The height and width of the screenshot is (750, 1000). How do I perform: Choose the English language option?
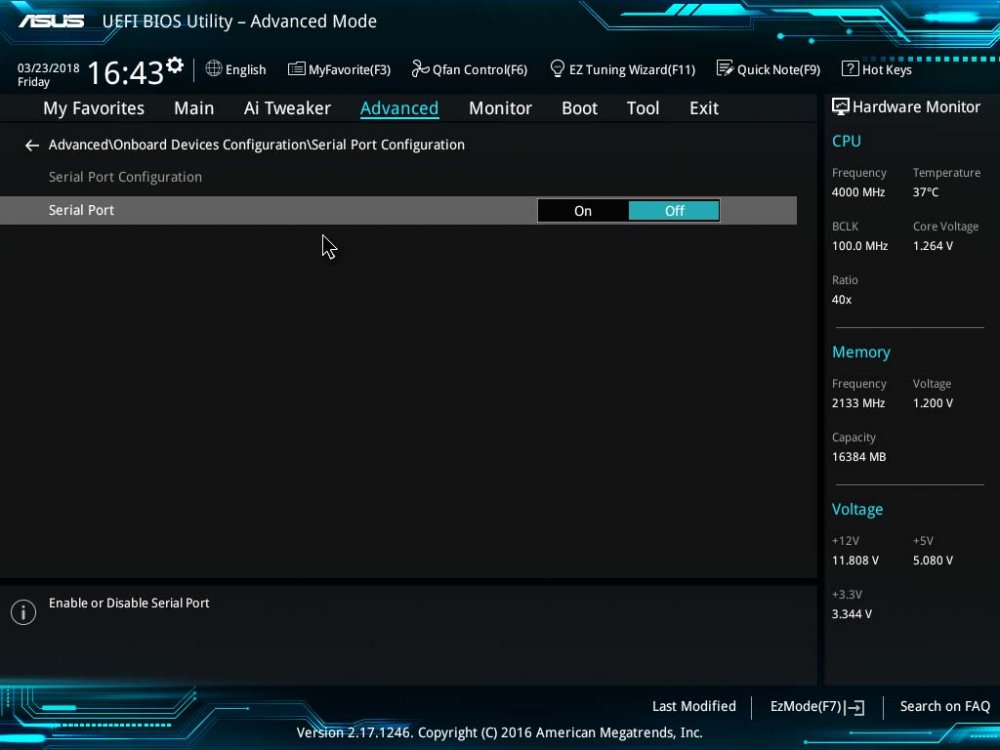[246, 70]
